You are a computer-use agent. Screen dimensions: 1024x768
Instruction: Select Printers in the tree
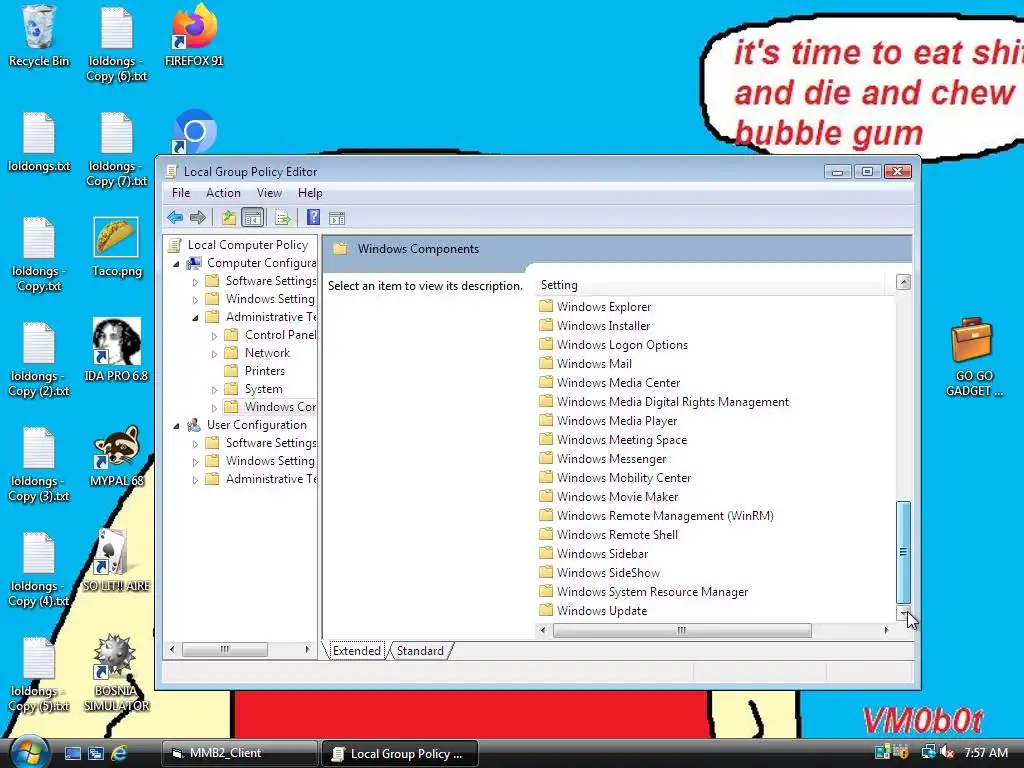click(255, 371)
